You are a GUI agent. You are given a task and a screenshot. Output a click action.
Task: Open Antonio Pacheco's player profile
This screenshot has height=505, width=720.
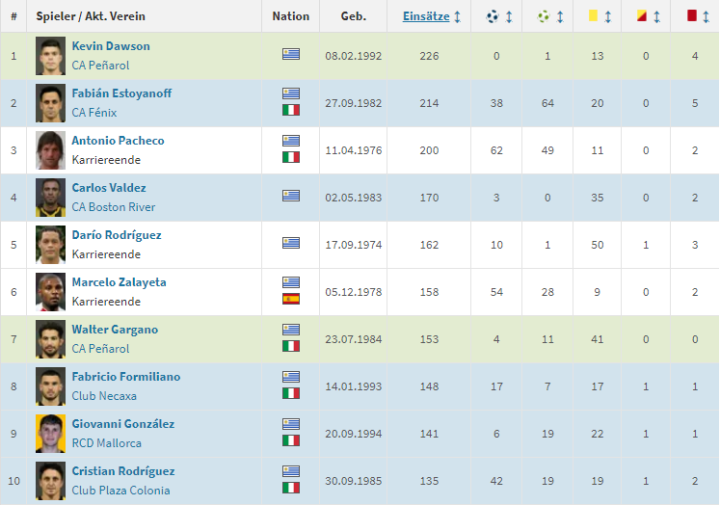pos(117,140)
